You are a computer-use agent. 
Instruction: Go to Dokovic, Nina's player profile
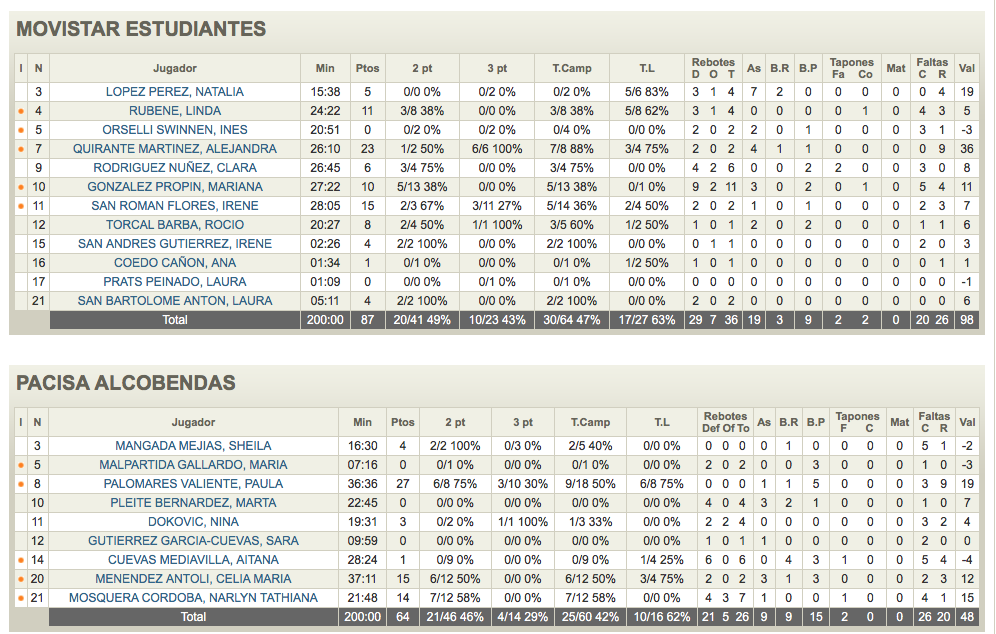coord(193,522)
